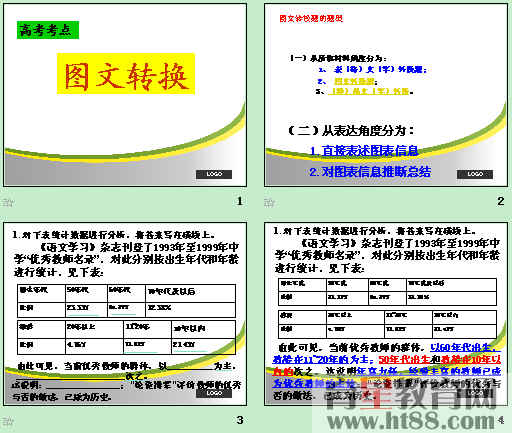The width and height of the screenshot is (512, 433).
Task: Click the www.ht88.com watermark
Action: click(410, 421)
